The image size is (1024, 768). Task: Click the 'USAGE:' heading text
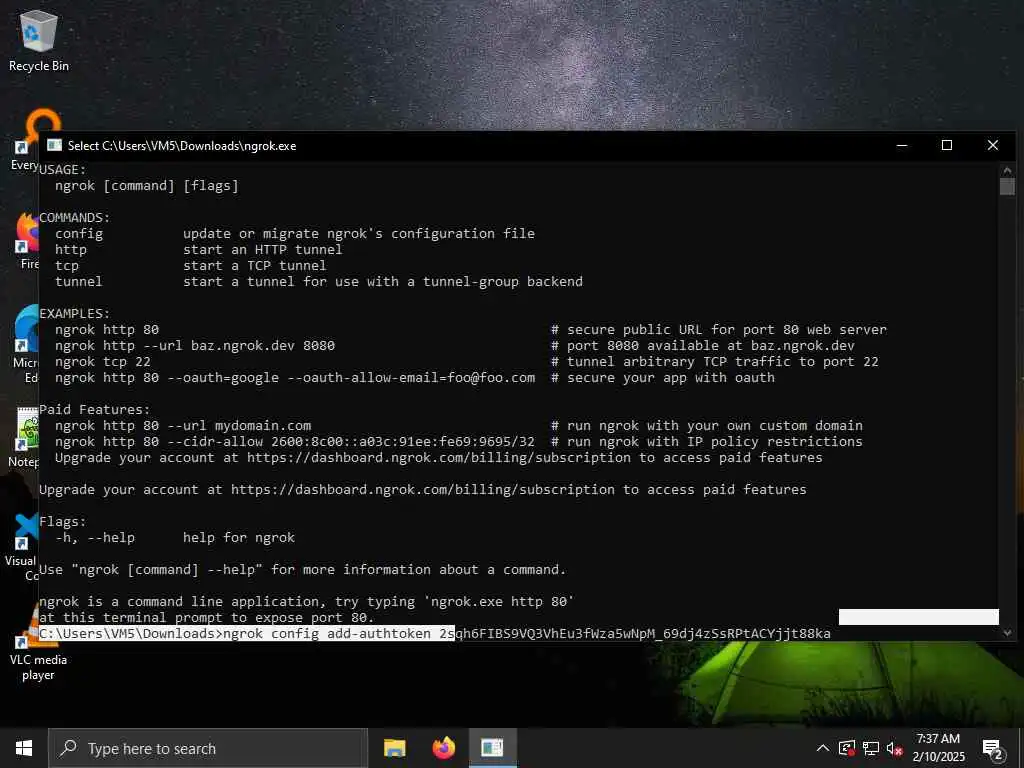coord(62,170)
